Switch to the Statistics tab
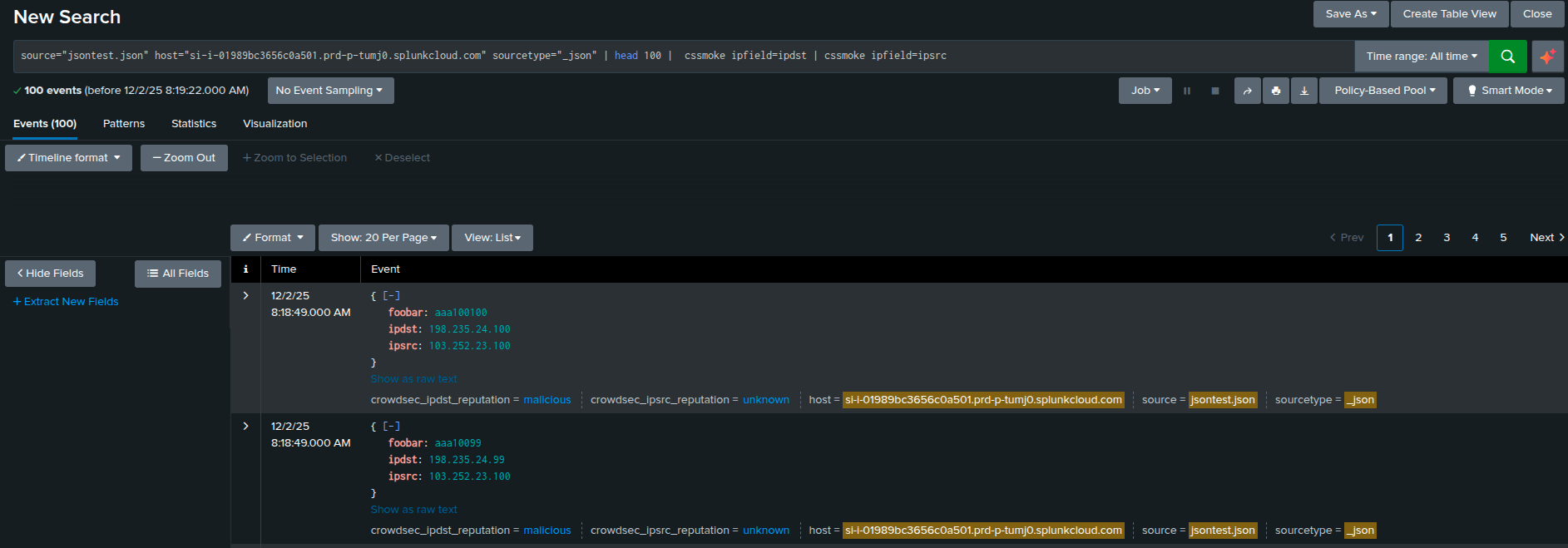Image resolution: width=1568 pixels, height=548 pixels. tap(194, 124)
